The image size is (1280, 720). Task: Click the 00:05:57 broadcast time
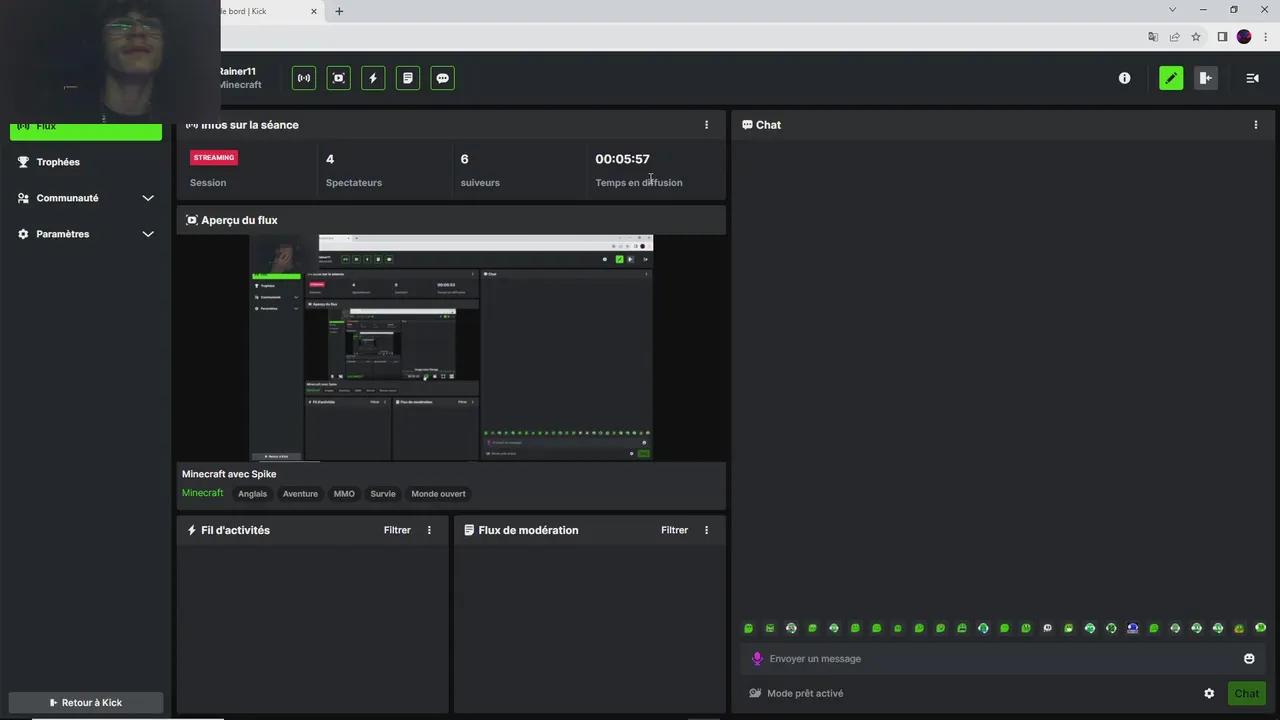[622, 159]
